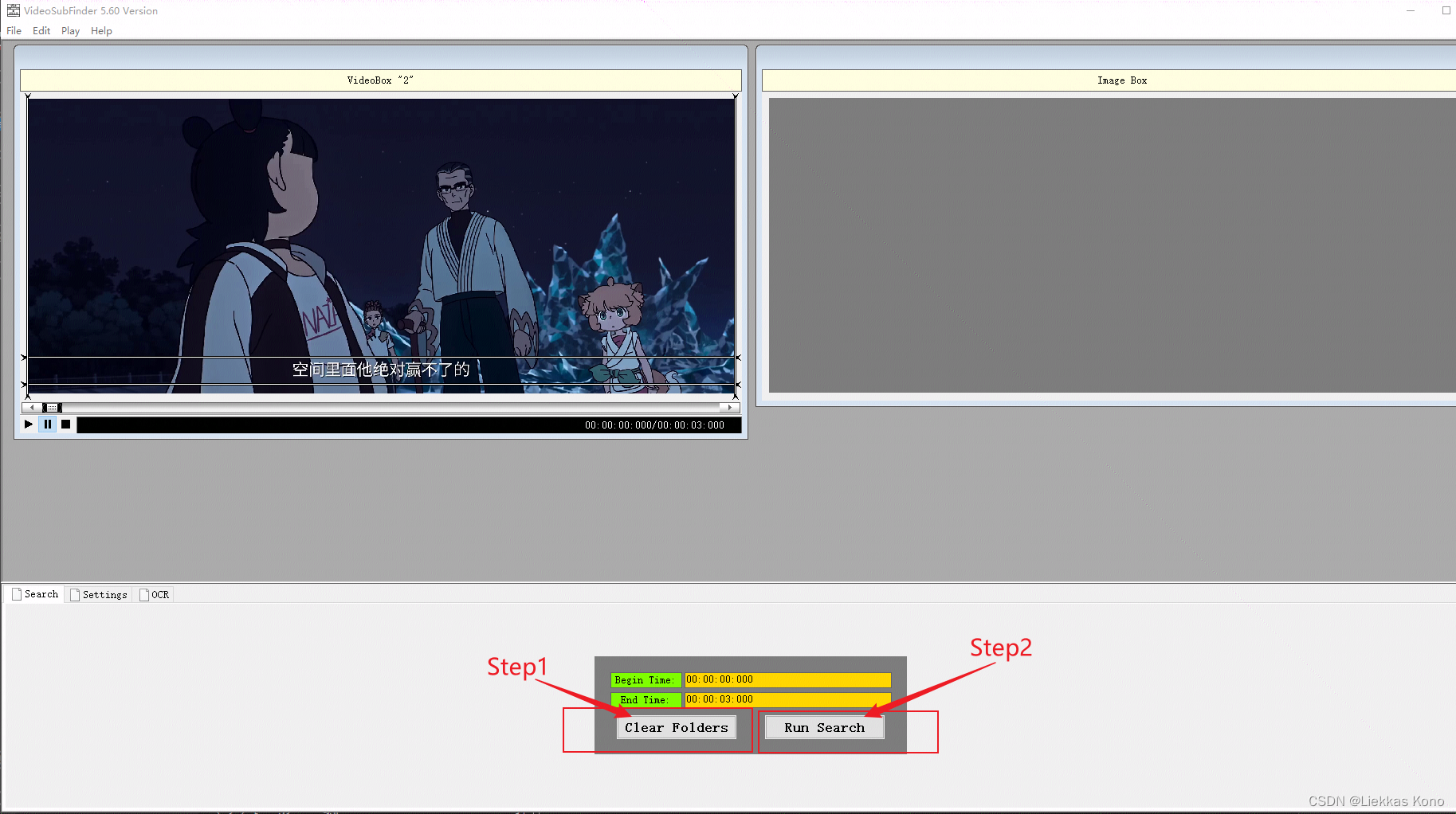Maximize the VideoSubFinder window
The height and width of the screenshot is (814, 1456).
coord(1446,10)
